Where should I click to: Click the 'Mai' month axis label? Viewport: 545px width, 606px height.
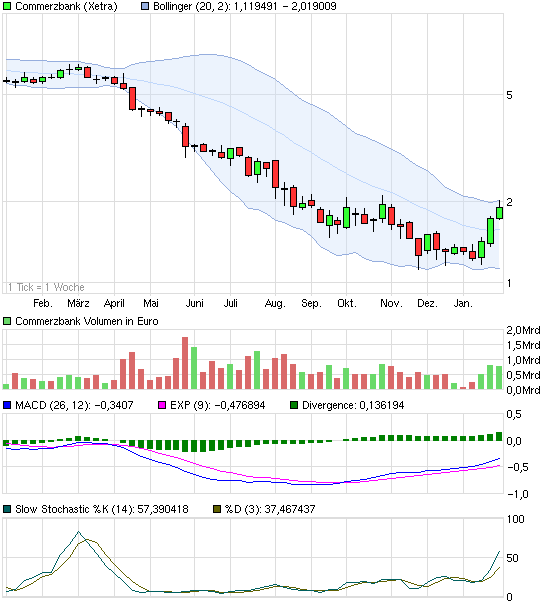(x=151, y=303)
